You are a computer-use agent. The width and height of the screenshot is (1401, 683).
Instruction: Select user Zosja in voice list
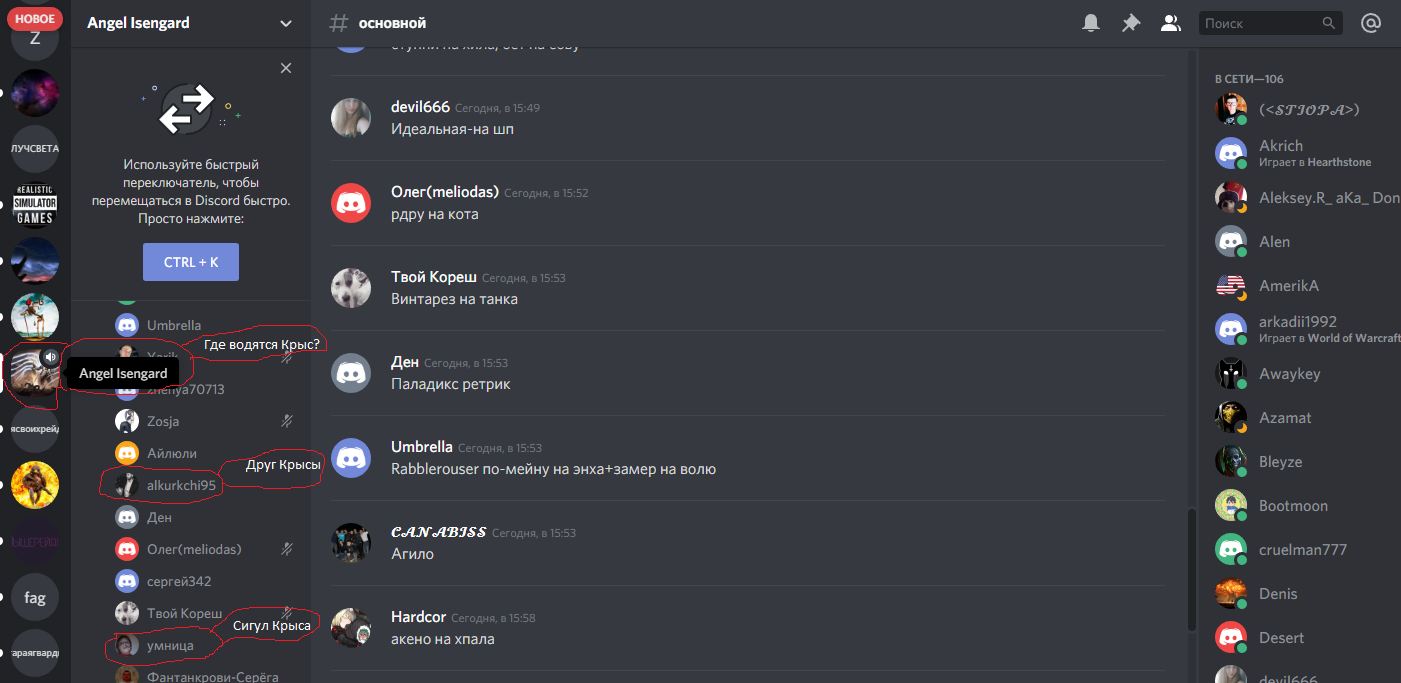pyautogui.click(x=163, y=421)
